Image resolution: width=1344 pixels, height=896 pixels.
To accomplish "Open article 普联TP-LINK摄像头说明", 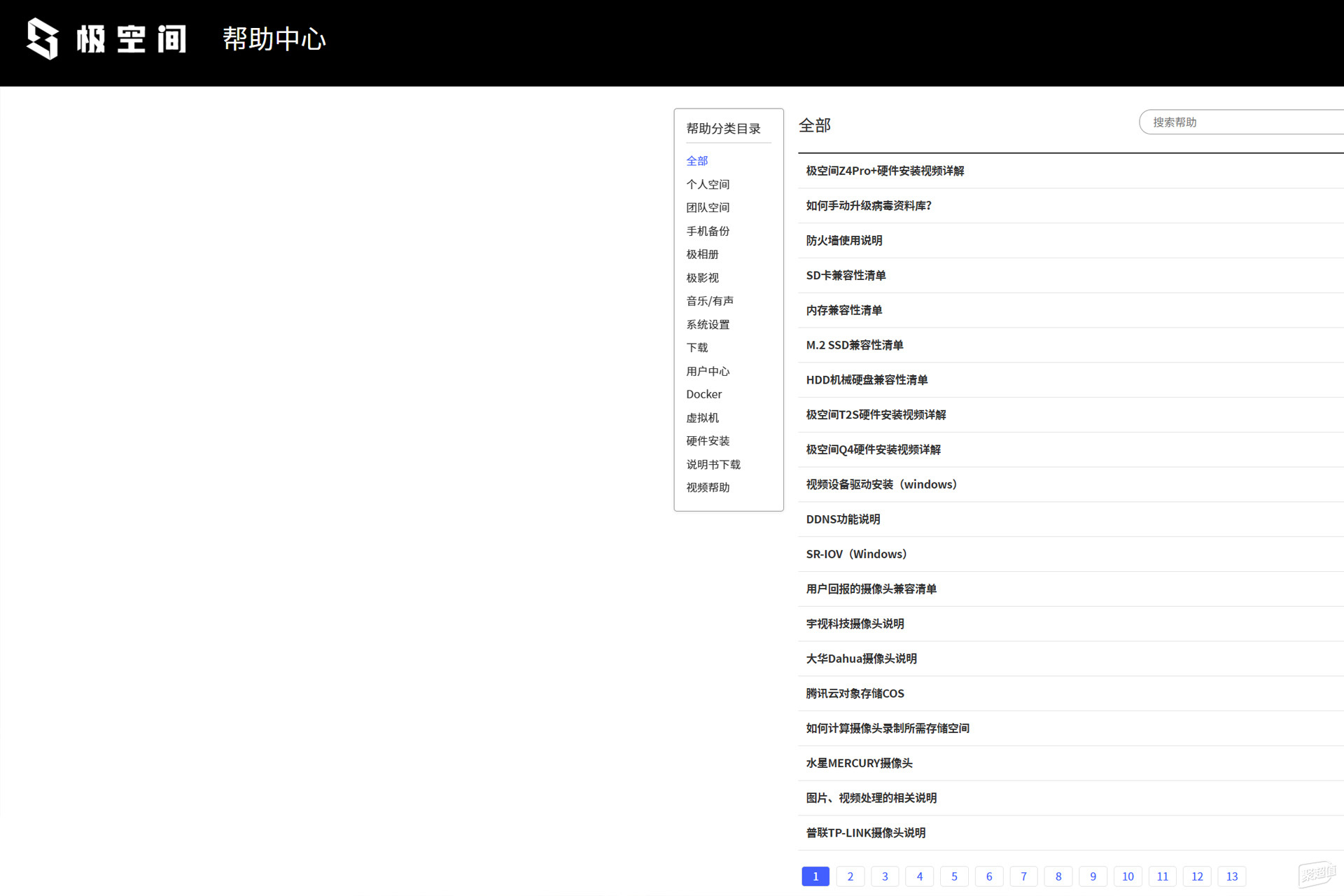I will coord(865,833).
